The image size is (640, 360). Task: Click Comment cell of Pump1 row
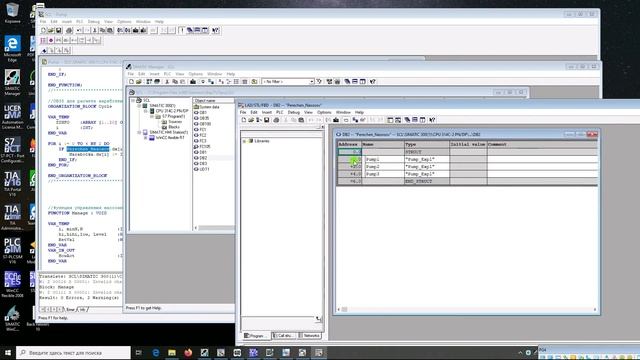542,160
